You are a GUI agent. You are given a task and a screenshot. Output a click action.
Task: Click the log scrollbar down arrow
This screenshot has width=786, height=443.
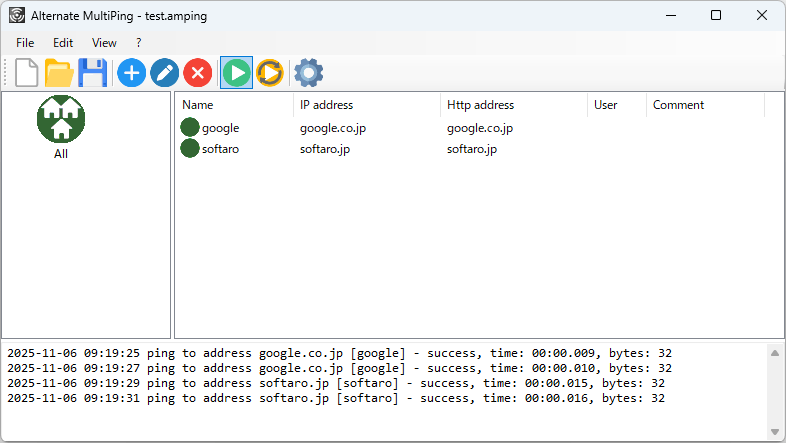[774, 432]
